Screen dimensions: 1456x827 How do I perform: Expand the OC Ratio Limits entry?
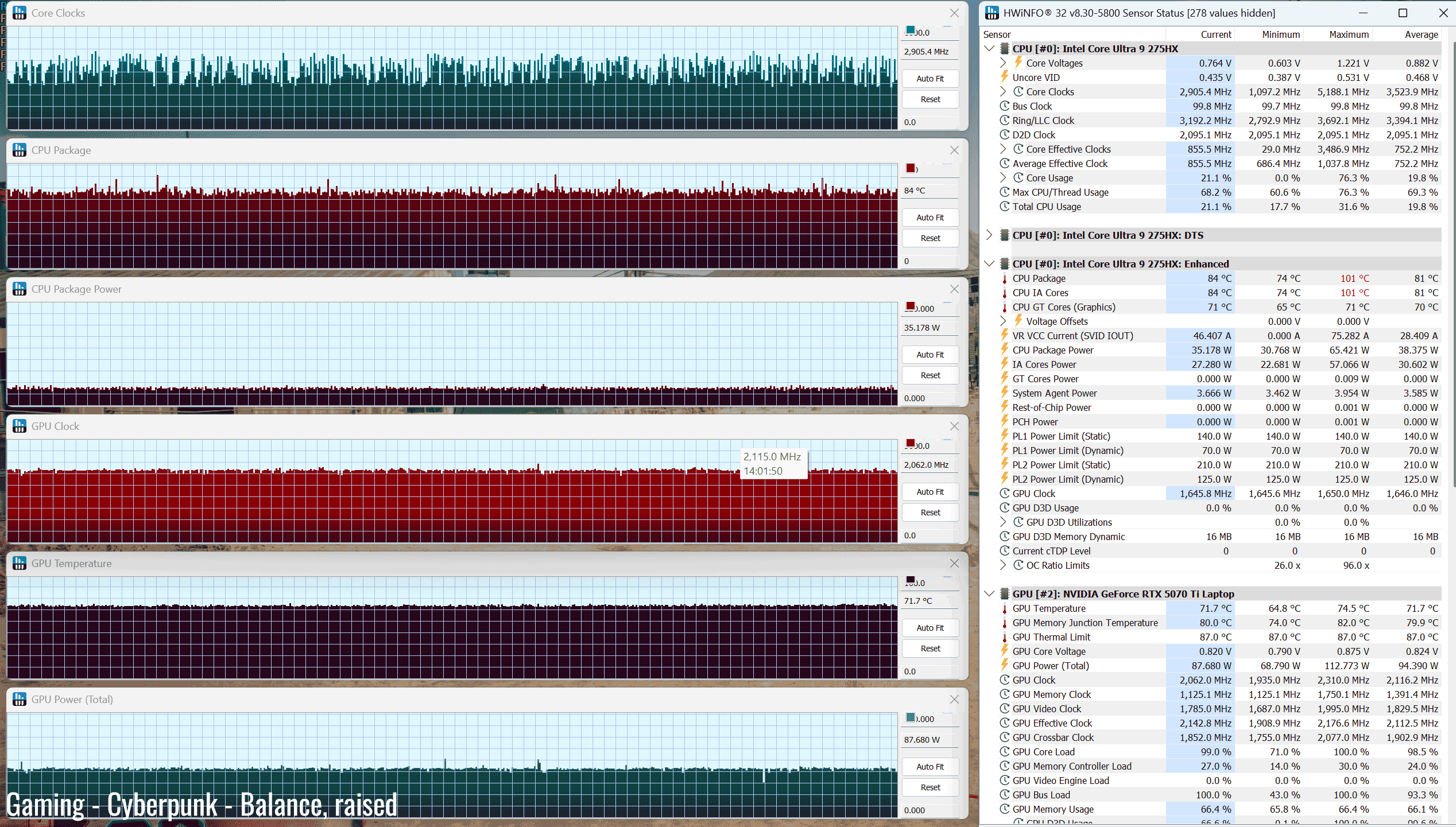[x=1003, y=565]
